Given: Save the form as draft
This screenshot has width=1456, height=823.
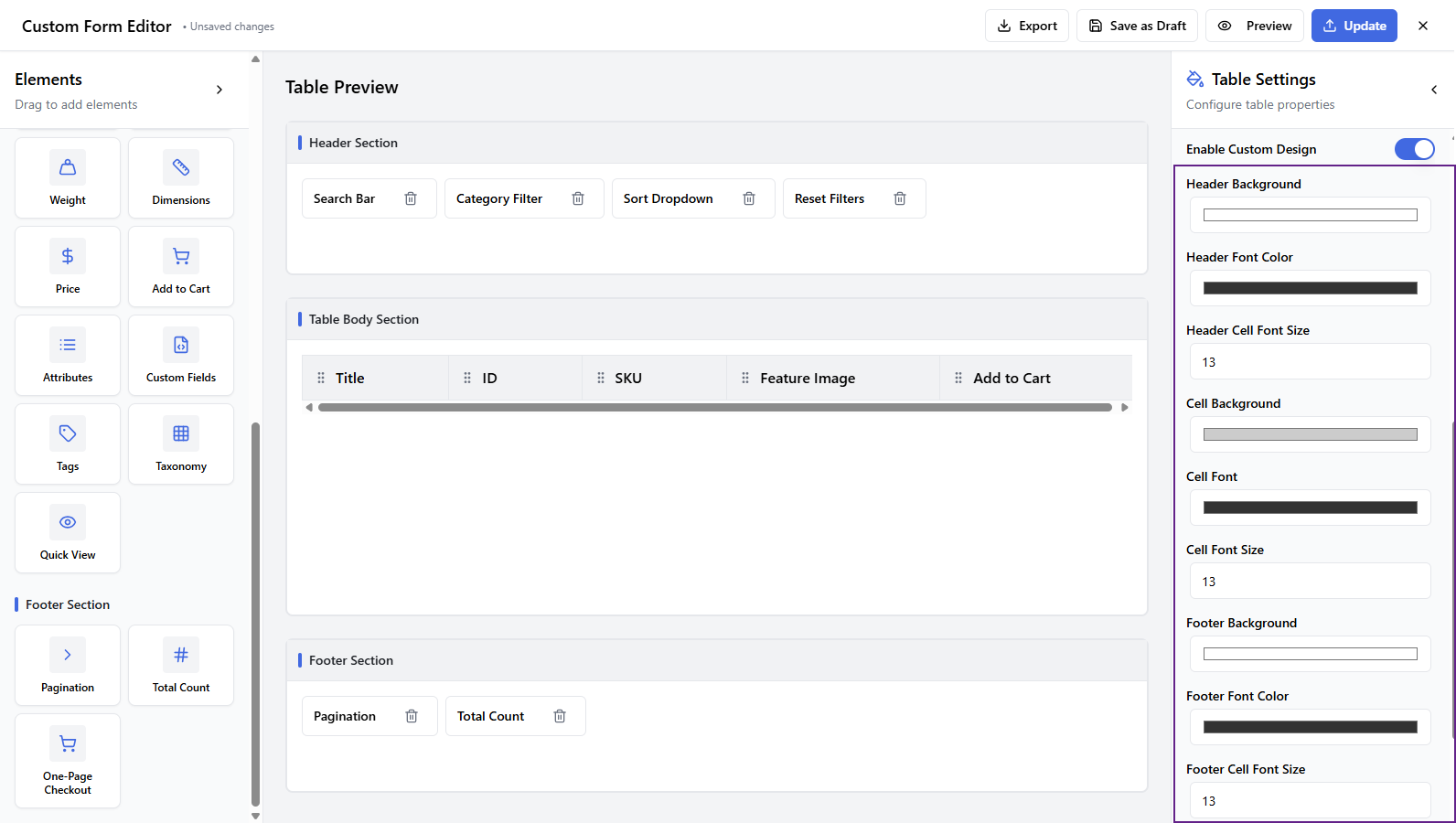Looking at the screenshot, I should [1137, 26].
